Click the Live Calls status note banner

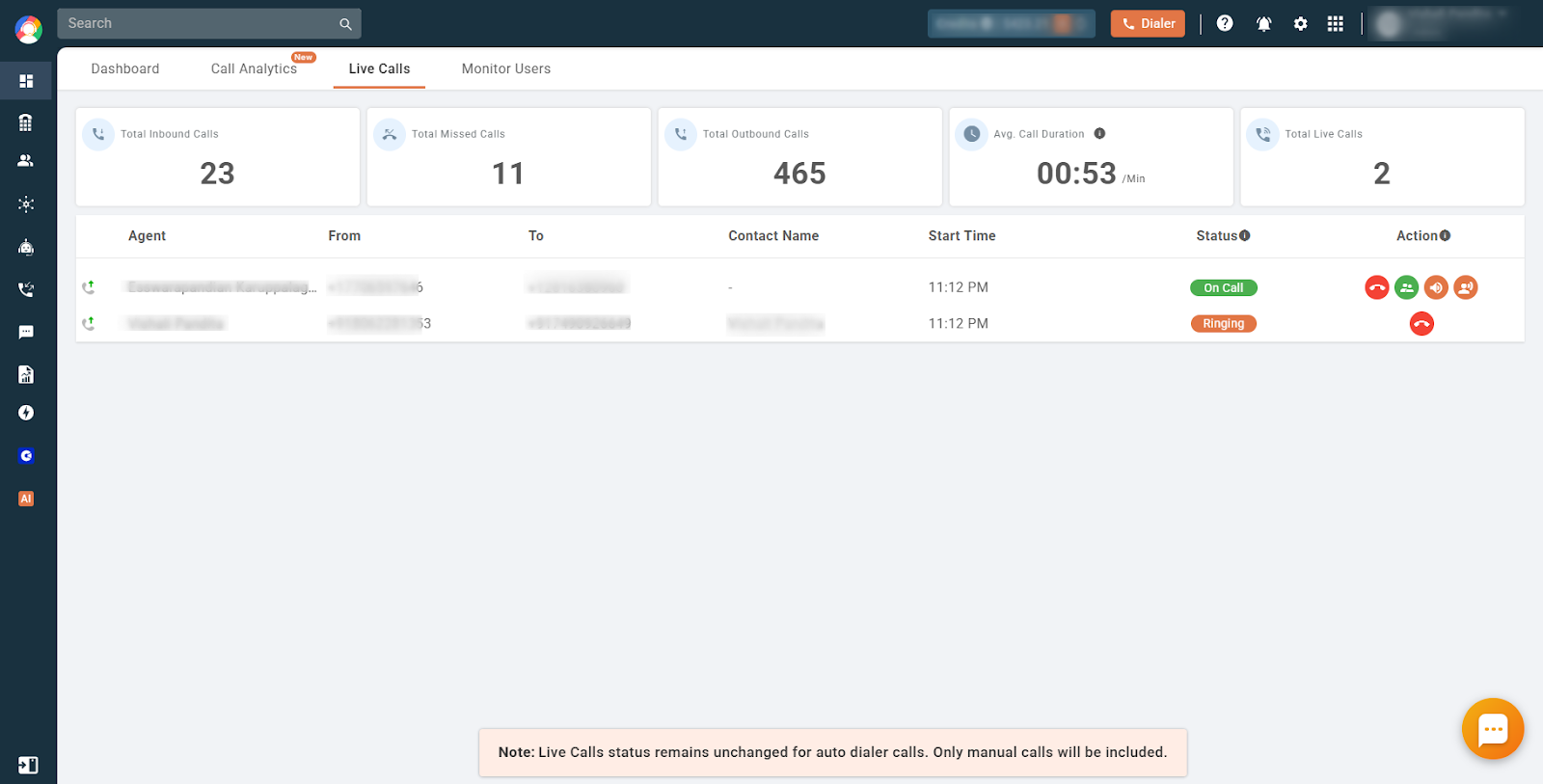point(833,752)
